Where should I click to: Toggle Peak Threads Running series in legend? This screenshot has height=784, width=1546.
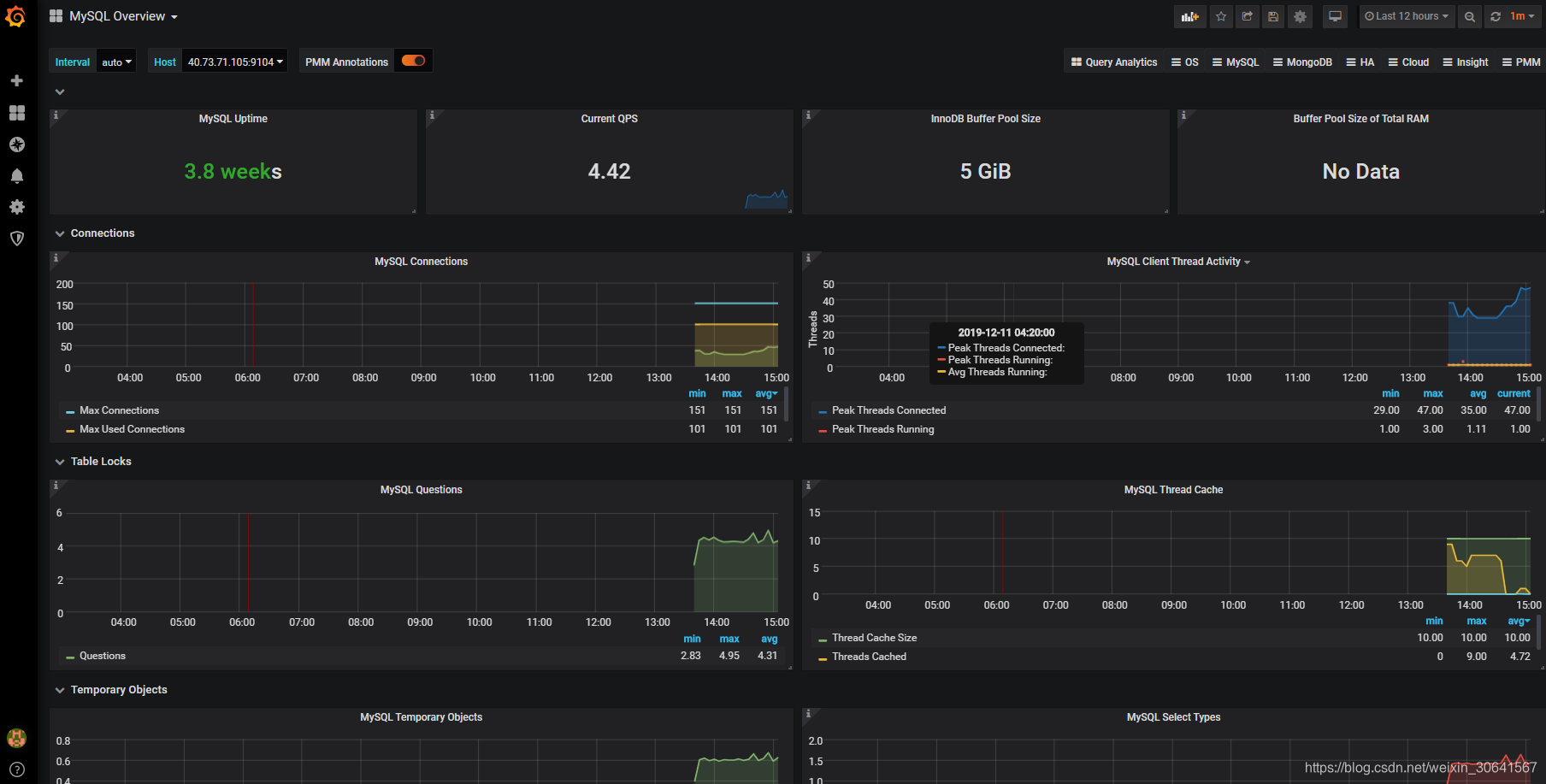pyautogui.click(x=882, y=429)
